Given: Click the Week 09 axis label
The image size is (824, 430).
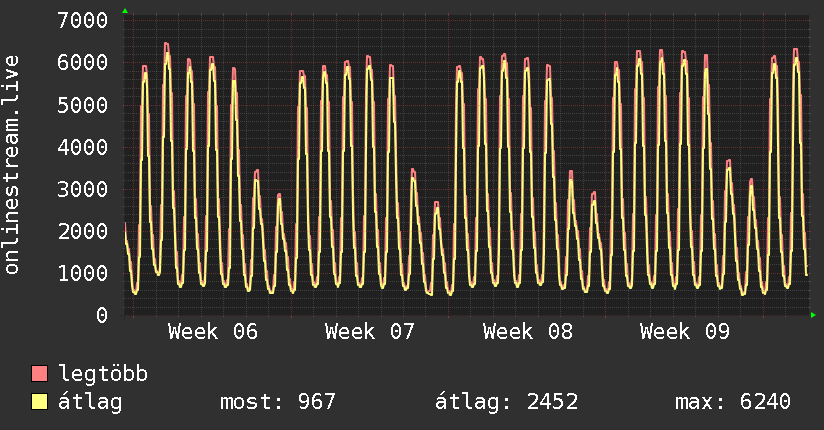Looking at the screenshot, I should [685, 332].
